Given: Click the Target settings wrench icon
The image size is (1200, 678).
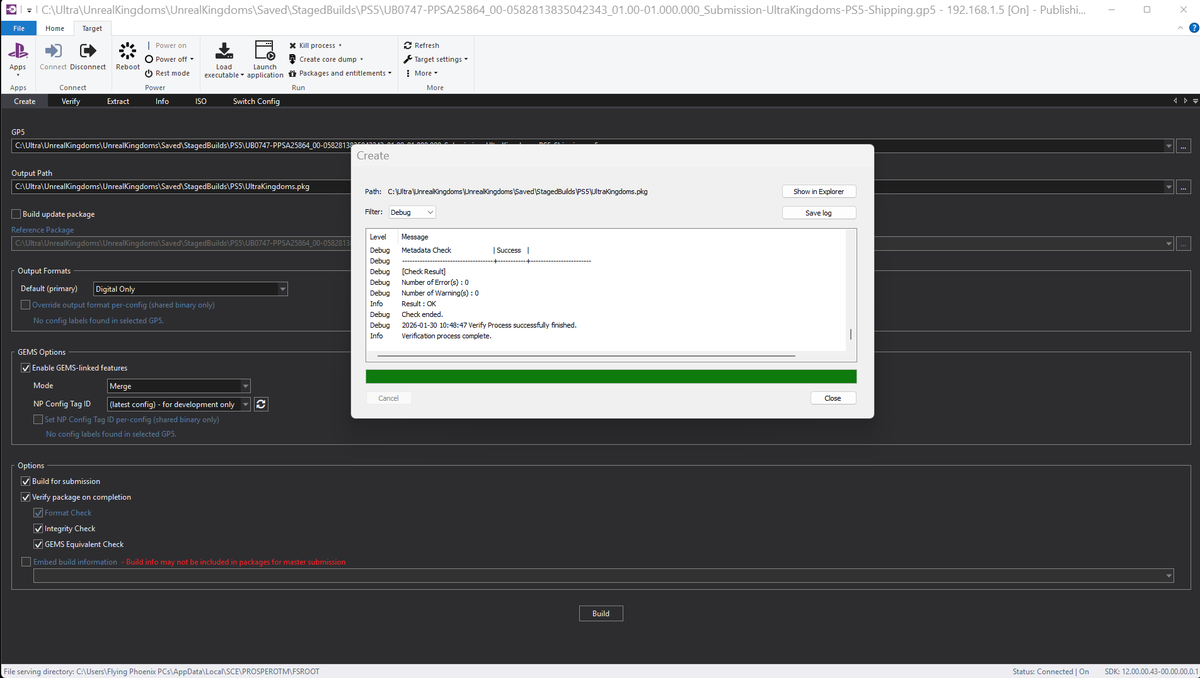Looking at the screenshot, I should tap(407, 59).
